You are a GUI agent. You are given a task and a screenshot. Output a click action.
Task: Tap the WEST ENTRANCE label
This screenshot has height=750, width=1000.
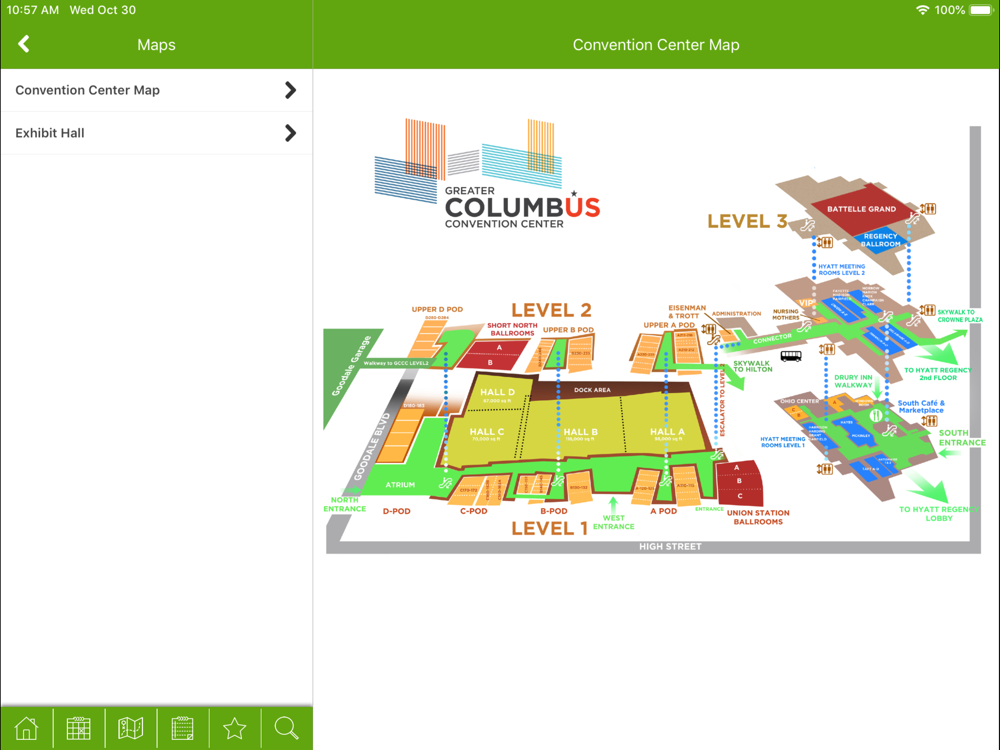[x=614, y=522]
